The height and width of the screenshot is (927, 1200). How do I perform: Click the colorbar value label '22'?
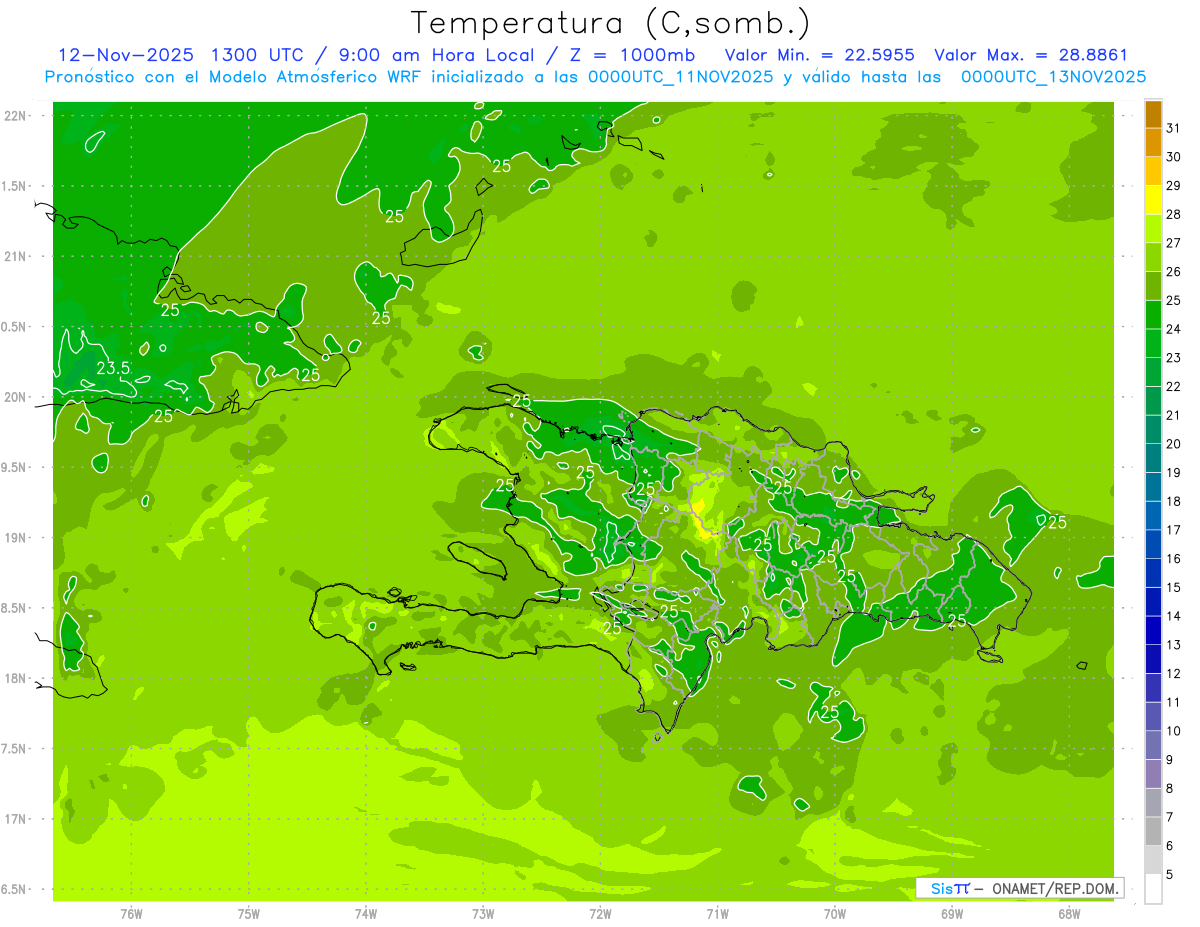click(x=1173, y=386)
